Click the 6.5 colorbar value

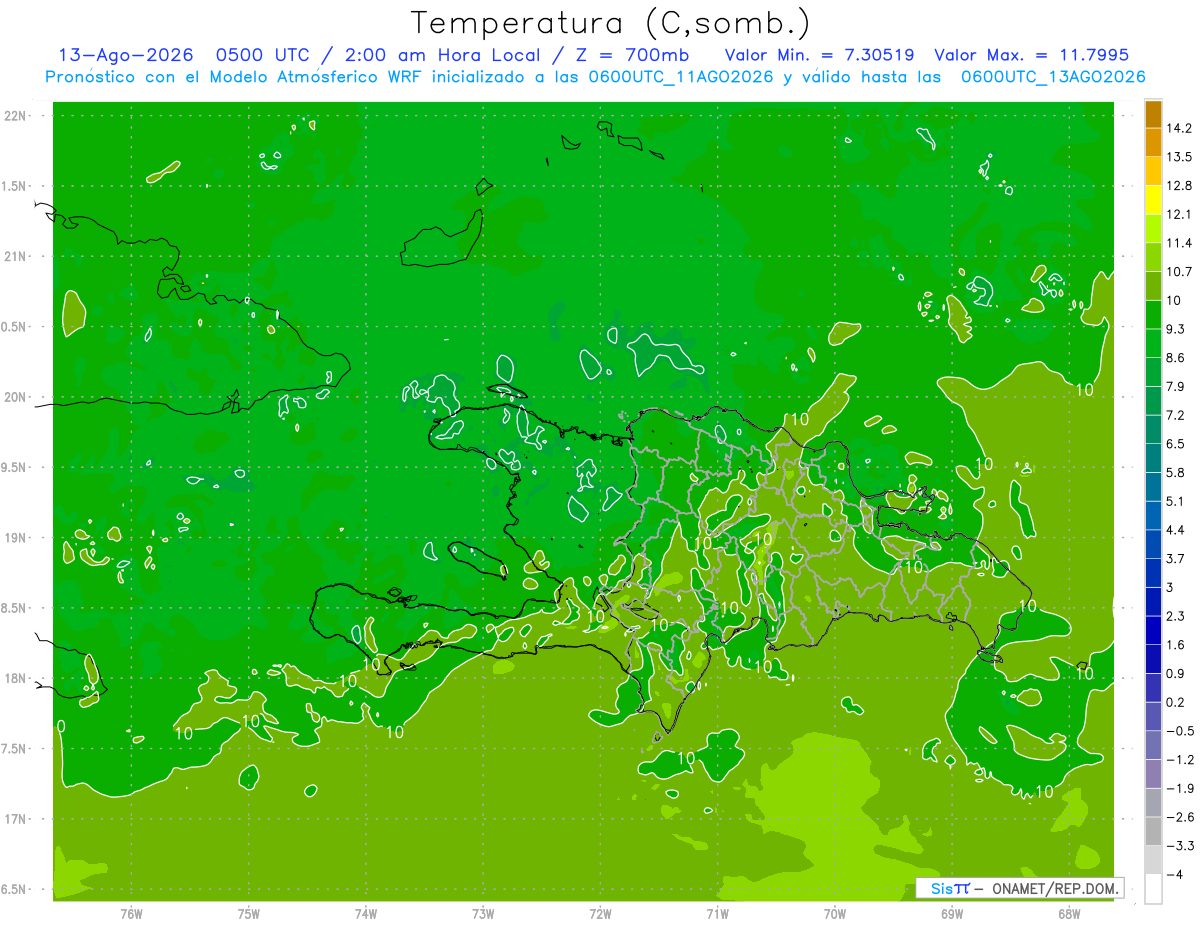coord(1177,444)
